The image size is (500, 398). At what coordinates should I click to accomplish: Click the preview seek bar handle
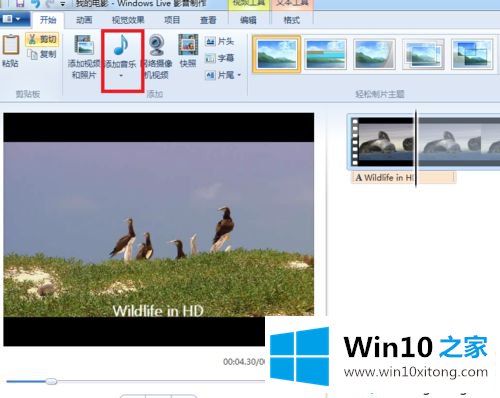[x=51, y=381]
